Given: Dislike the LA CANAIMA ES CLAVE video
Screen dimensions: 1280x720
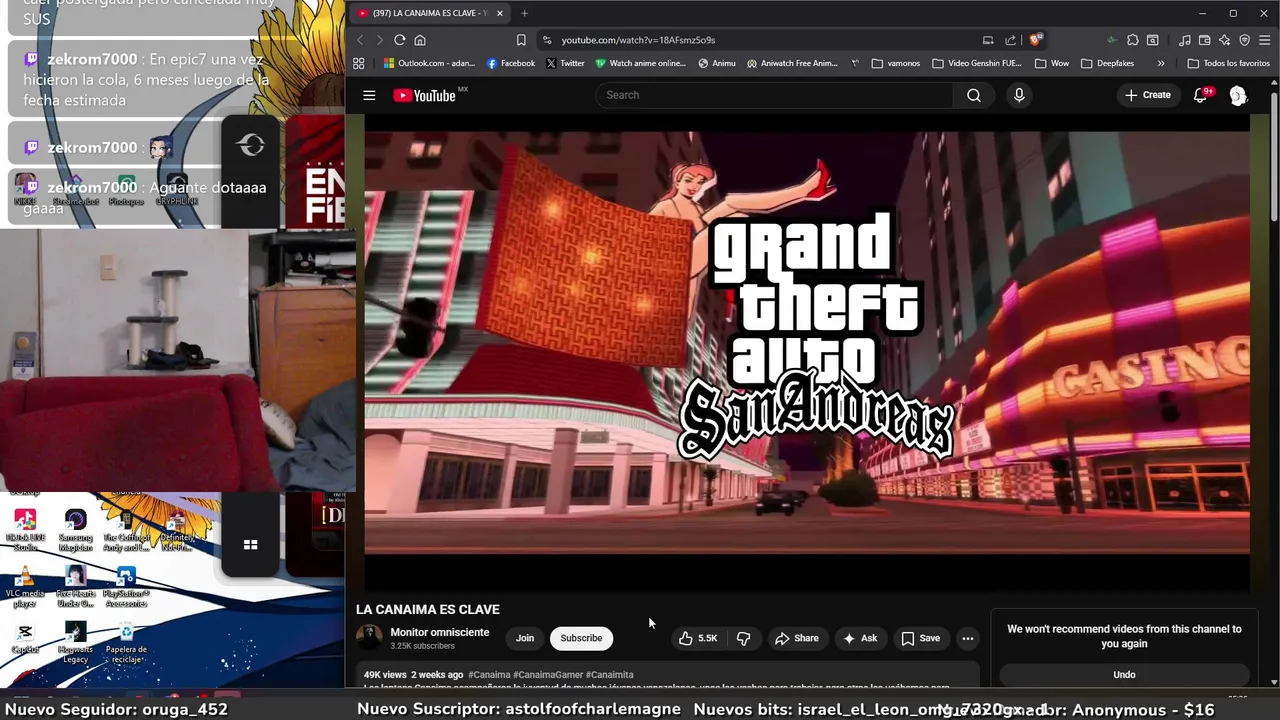Looking at the screenshot, I should (x=744, y=638).
